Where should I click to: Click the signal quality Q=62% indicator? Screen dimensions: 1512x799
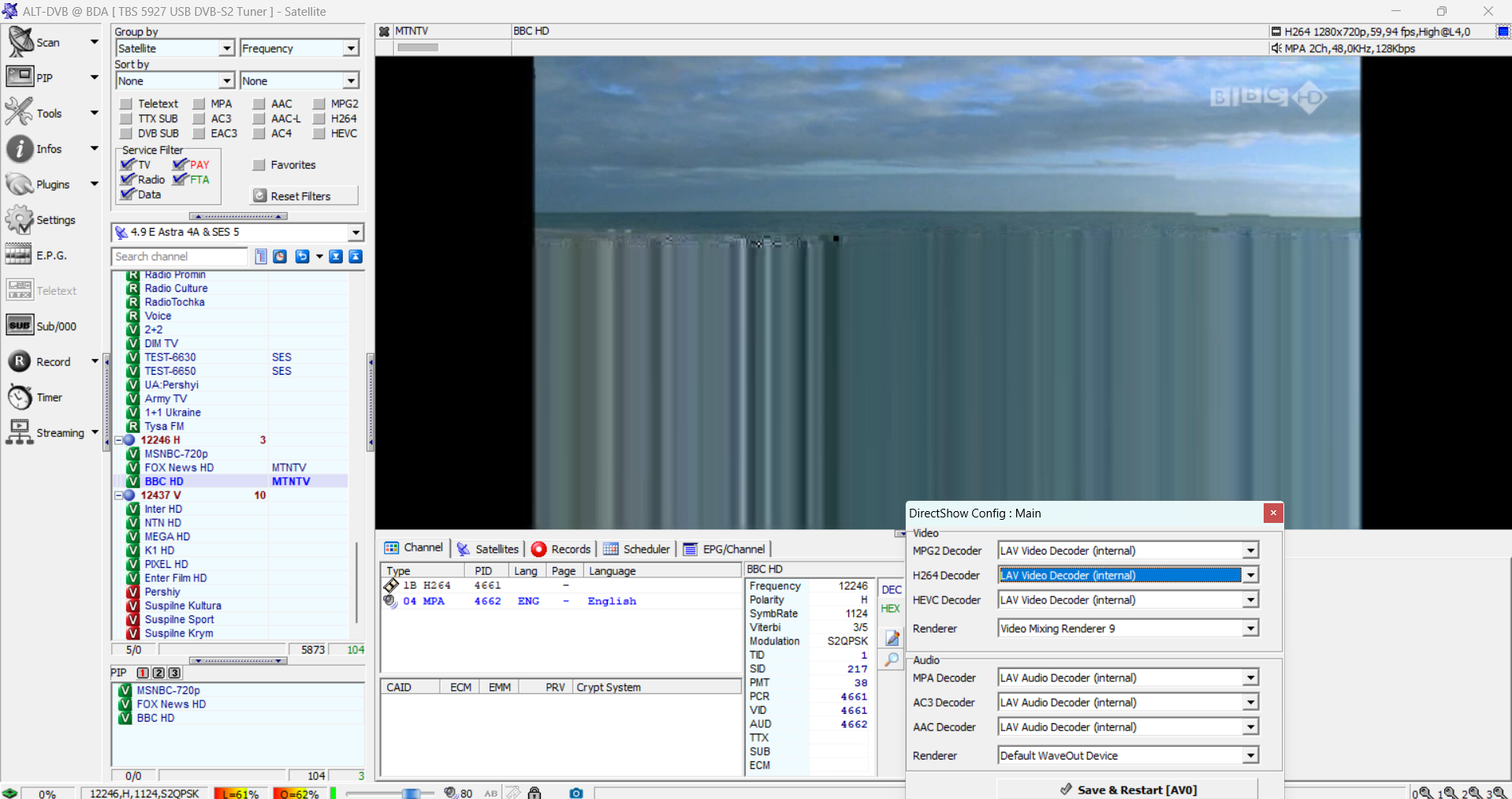[x=298, y=793]
